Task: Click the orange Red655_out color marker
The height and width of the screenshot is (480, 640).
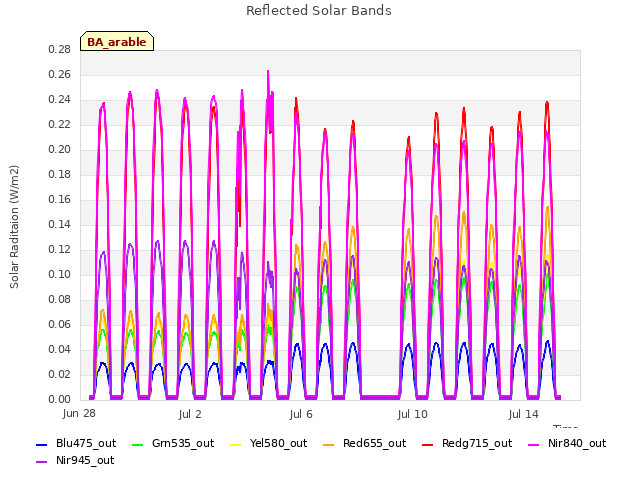Action: (329, 444)
